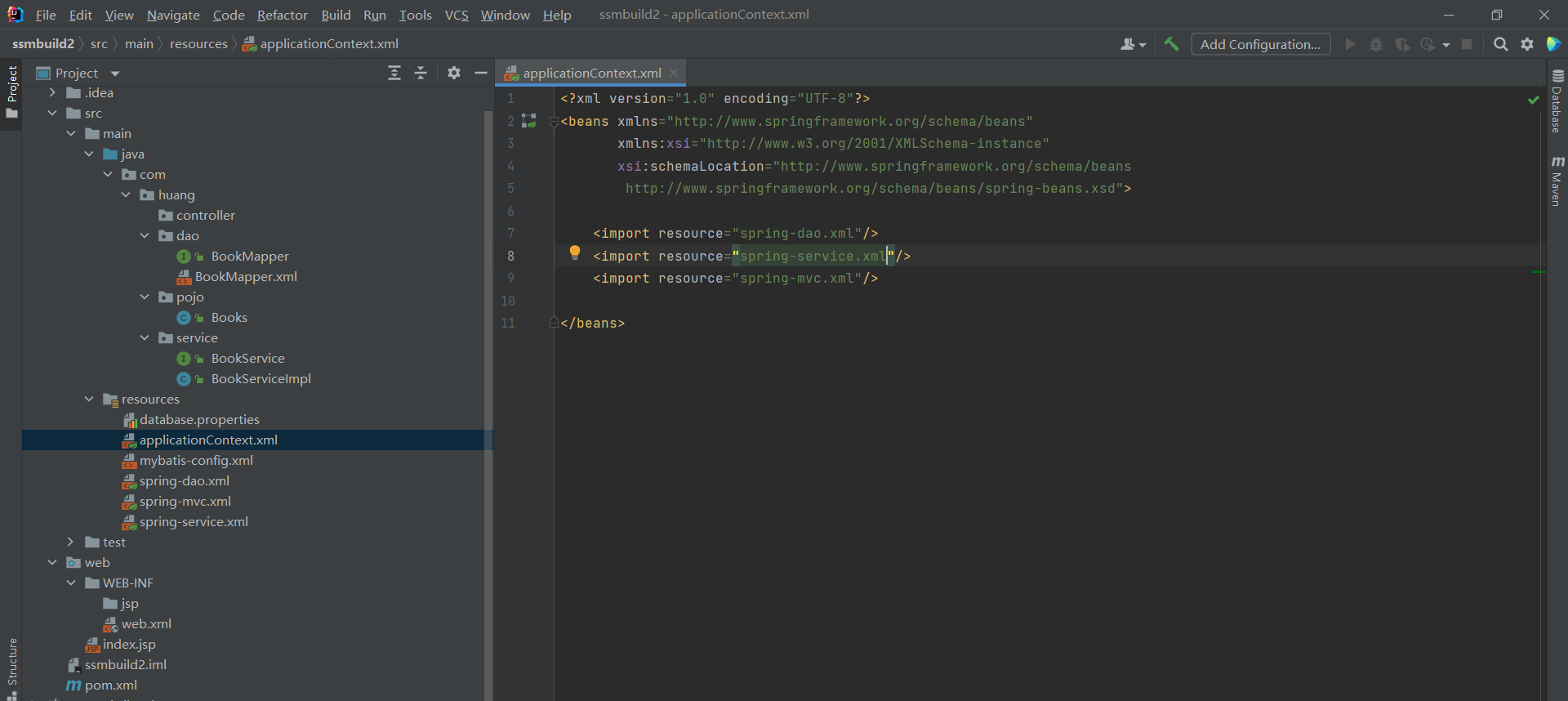Close the applicationContext.xml editor tab
Screen dimensions: 1568x701
[x=674, y=73]
